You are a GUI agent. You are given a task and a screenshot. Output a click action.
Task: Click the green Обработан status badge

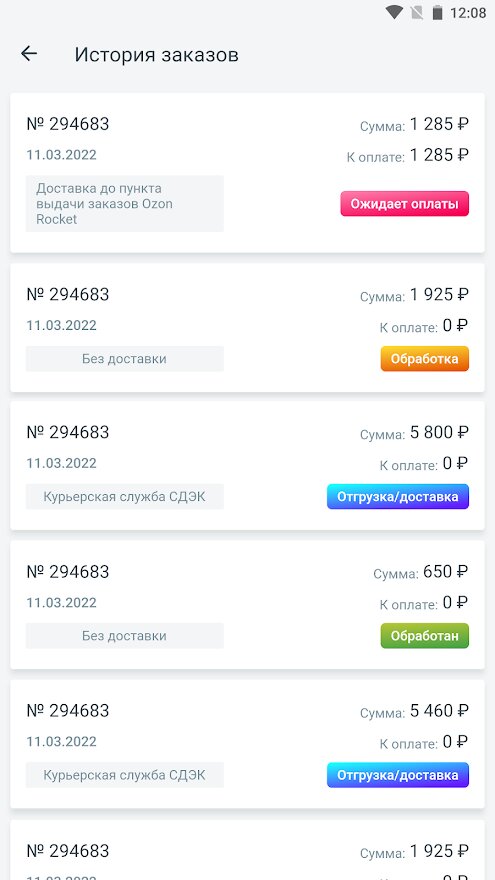coord(425,636)
